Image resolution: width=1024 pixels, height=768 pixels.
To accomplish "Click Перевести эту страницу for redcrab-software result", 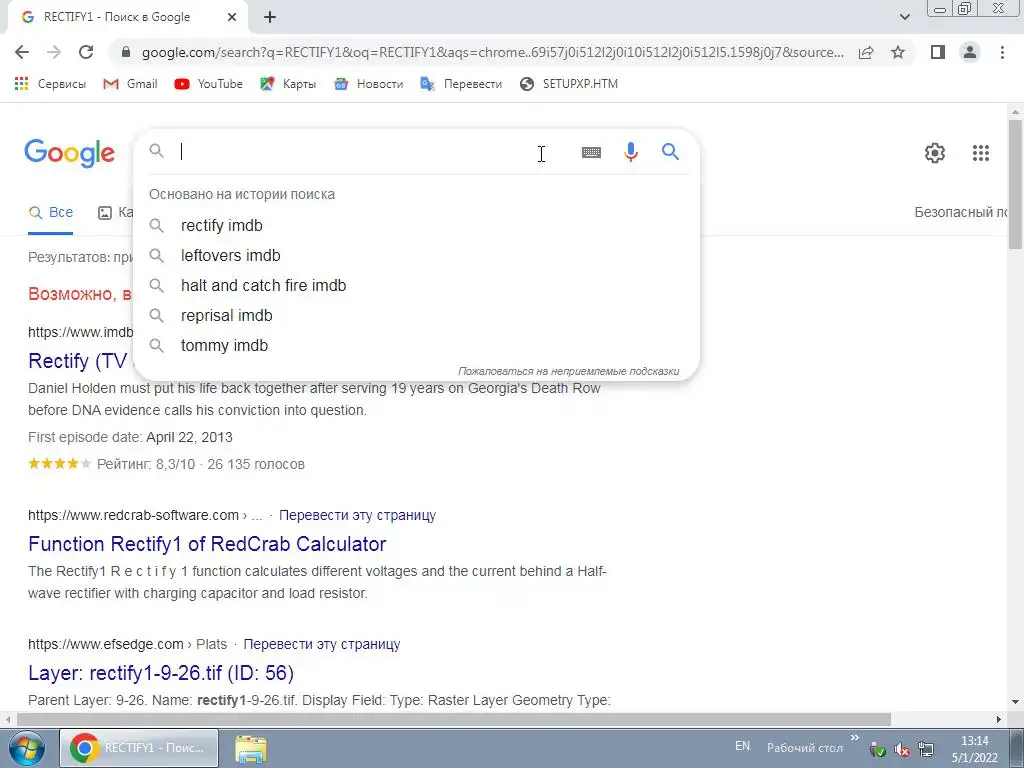I will [357, 515].
